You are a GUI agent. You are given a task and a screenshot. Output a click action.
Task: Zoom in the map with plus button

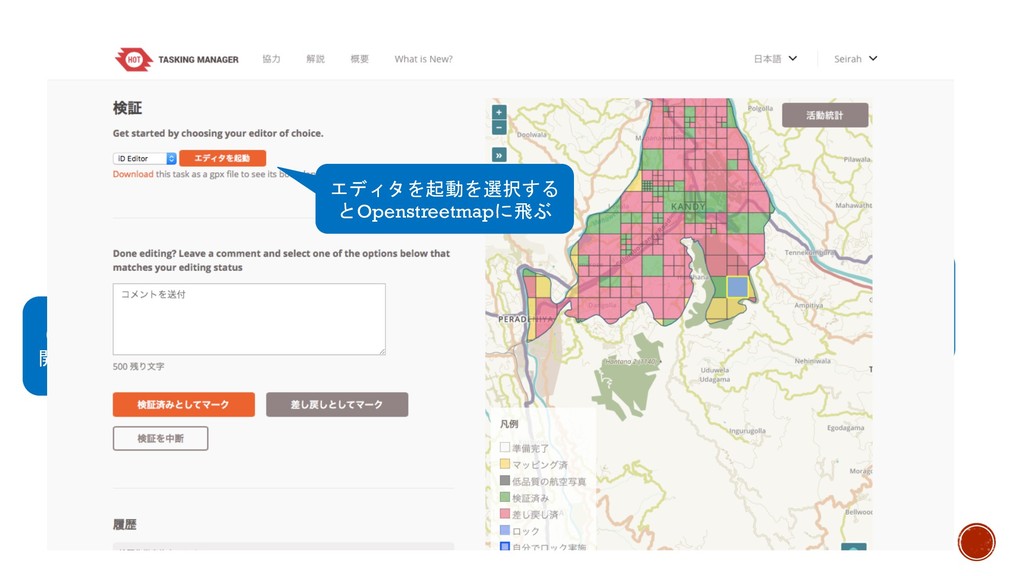coord(499,112)
